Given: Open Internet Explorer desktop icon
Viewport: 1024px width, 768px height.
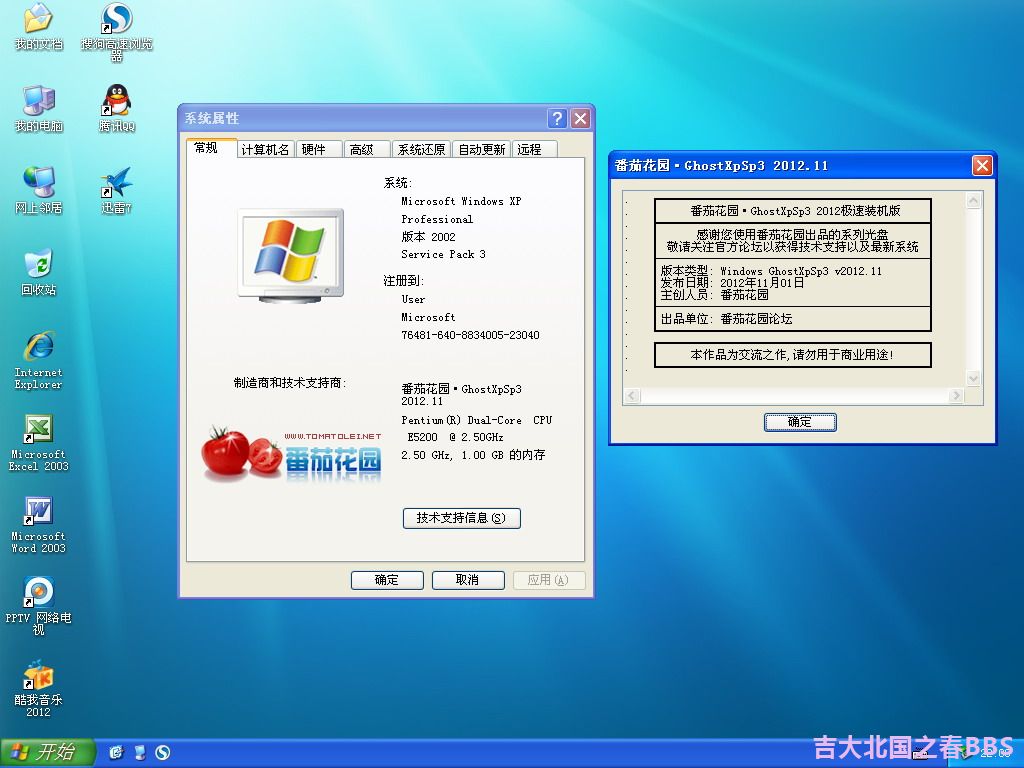Looking at the screenshot, I should 39,360.
